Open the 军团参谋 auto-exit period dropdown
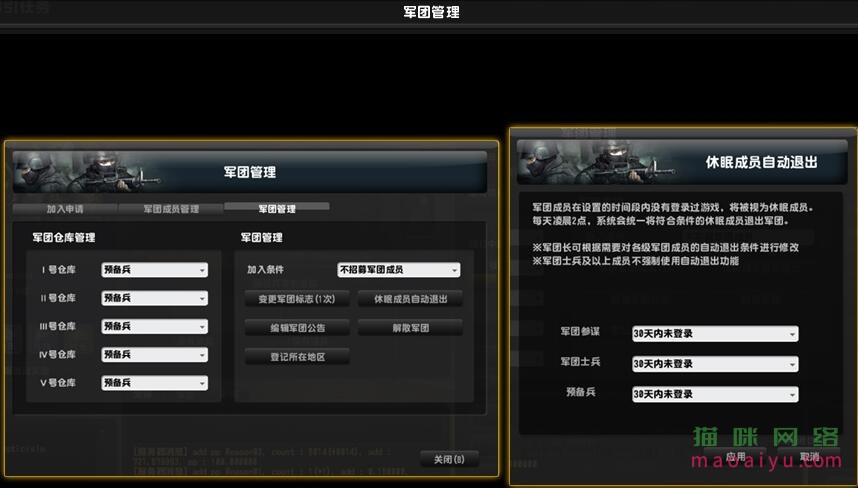This screenshot has height=488, width=858. pos(715,334)
